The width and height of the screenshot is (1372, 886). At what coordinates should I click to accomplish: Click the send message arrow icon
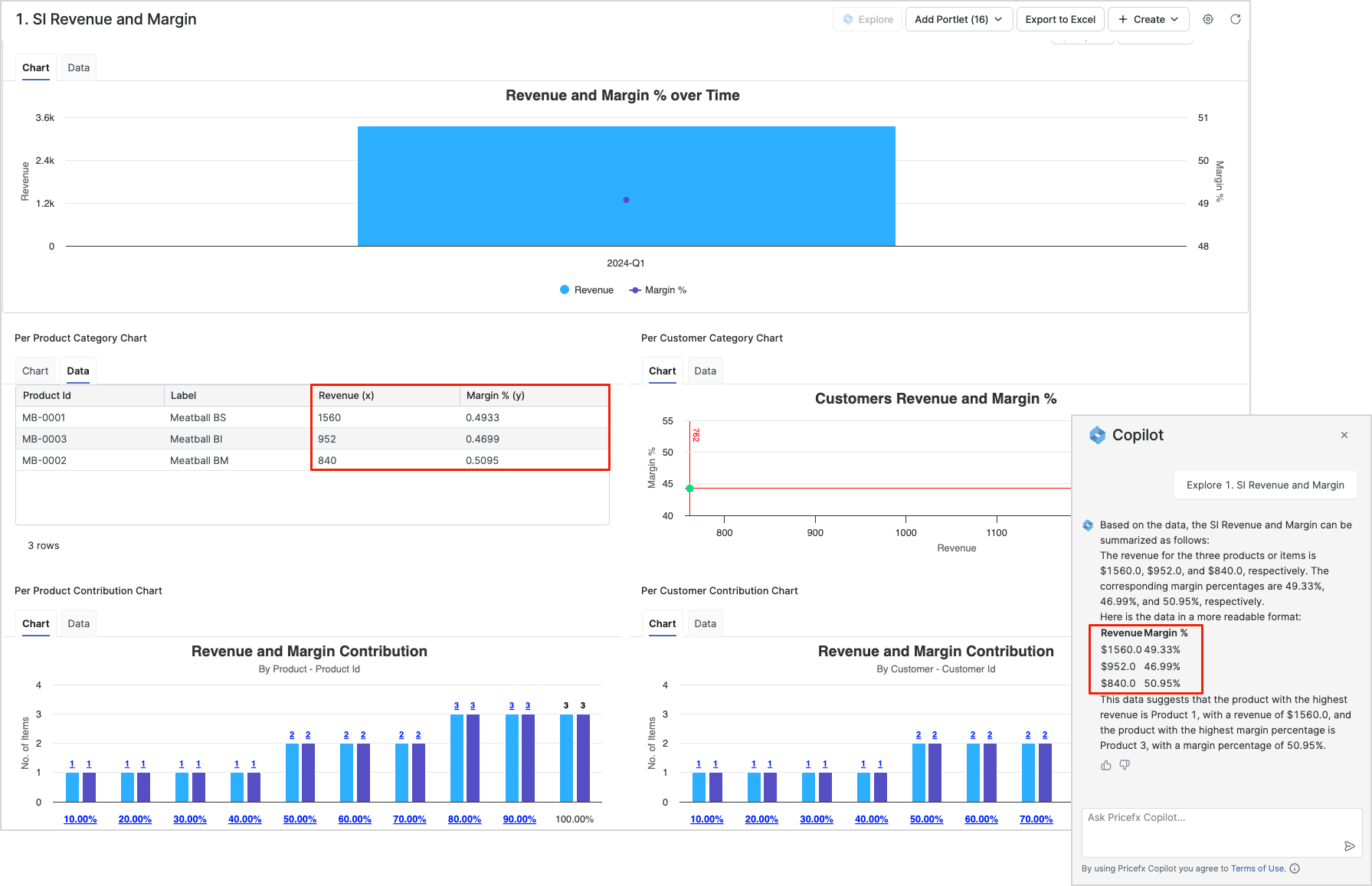coord(1349,846)
